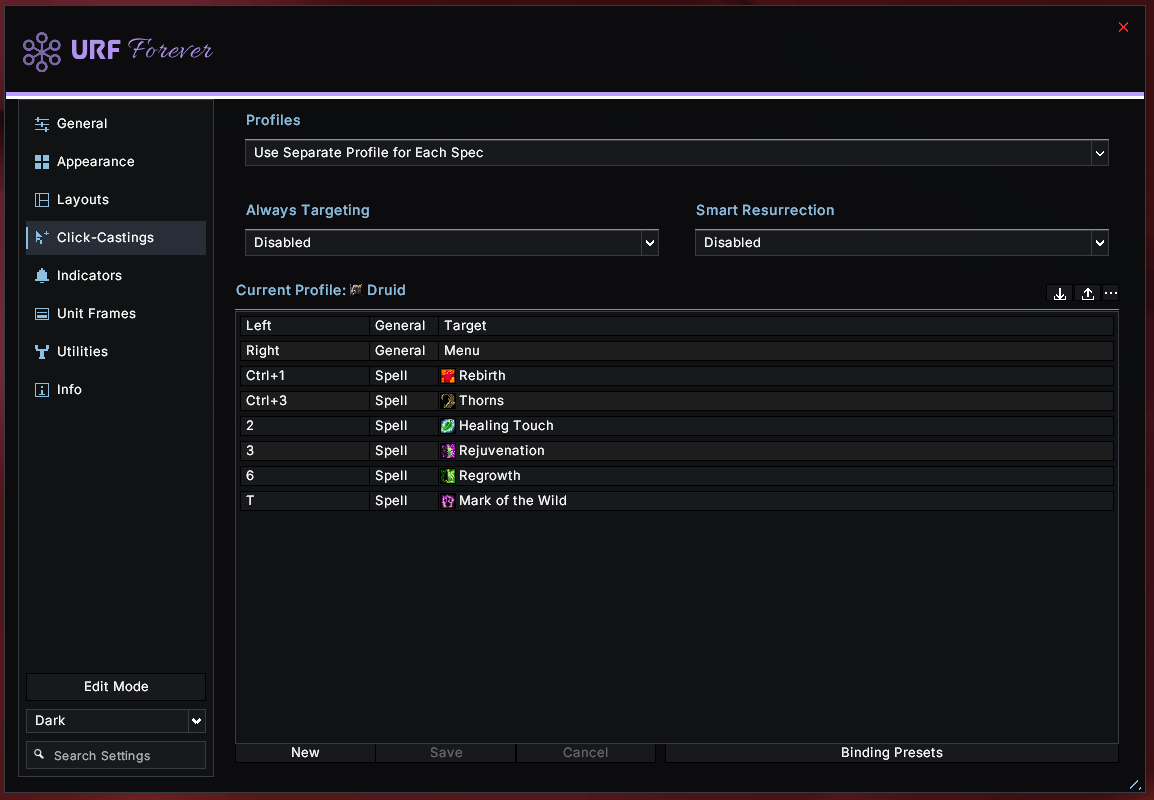Viewport: 1154px width, 800px height.
Task: Show the Info section
Action: tap(116, 390)
